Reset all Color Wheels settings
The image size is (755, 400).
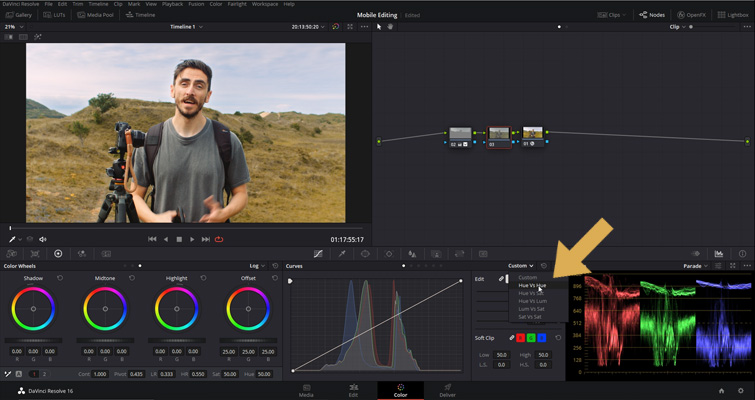coord(275,266)
